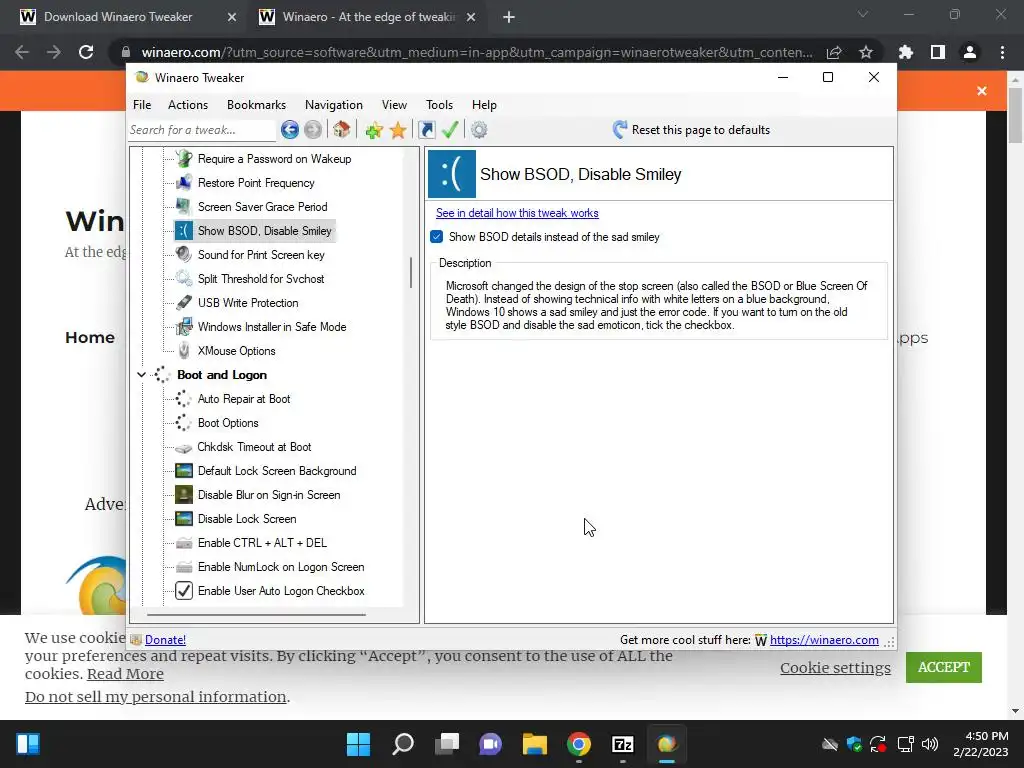Click the tree panel vertical scrollbar thumb
Screen dimensions: 1024x768
(x=411, y=272)
